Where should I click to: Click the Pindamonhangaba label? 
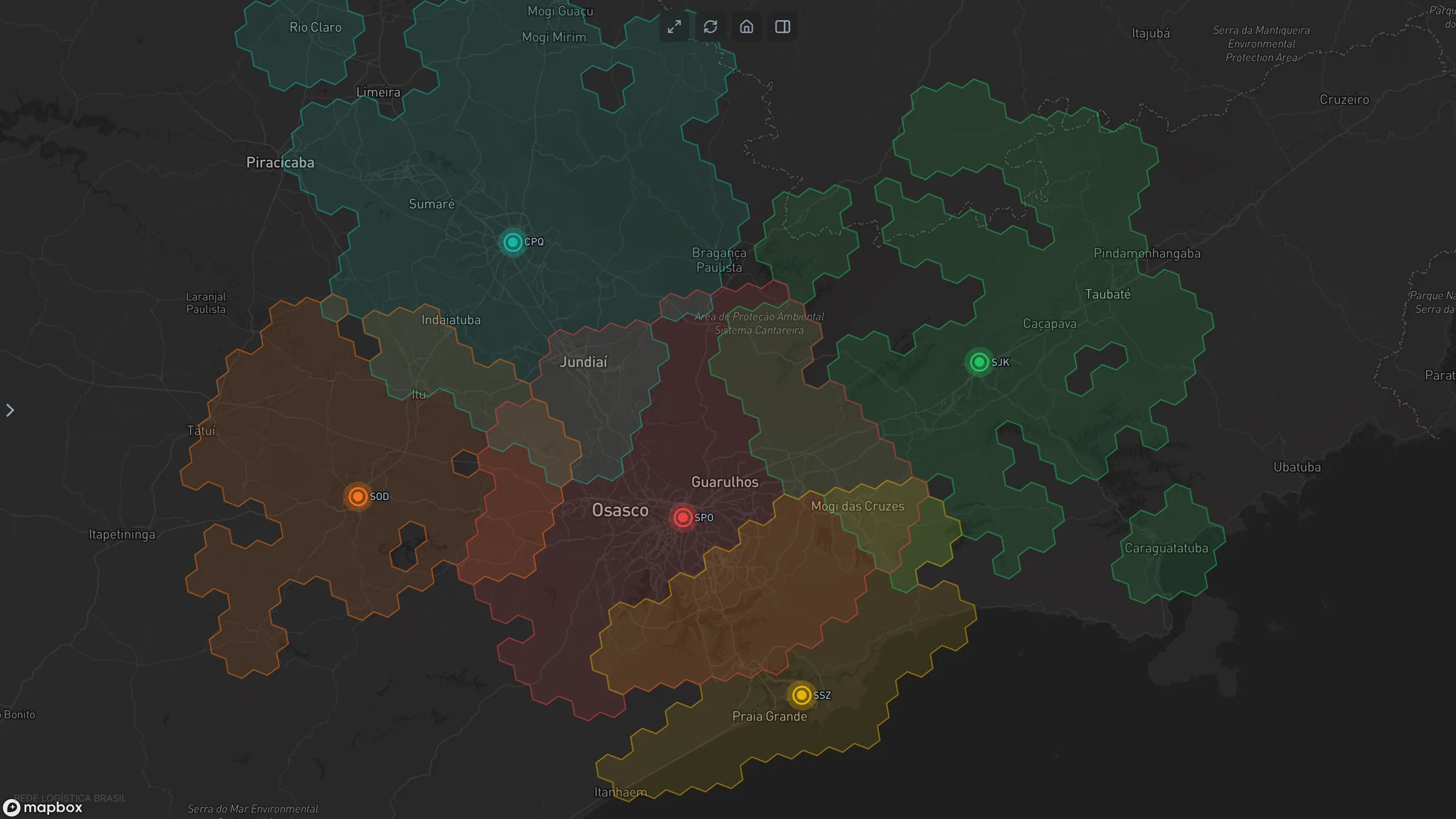pyautogui.click(x=1147, y=254)
